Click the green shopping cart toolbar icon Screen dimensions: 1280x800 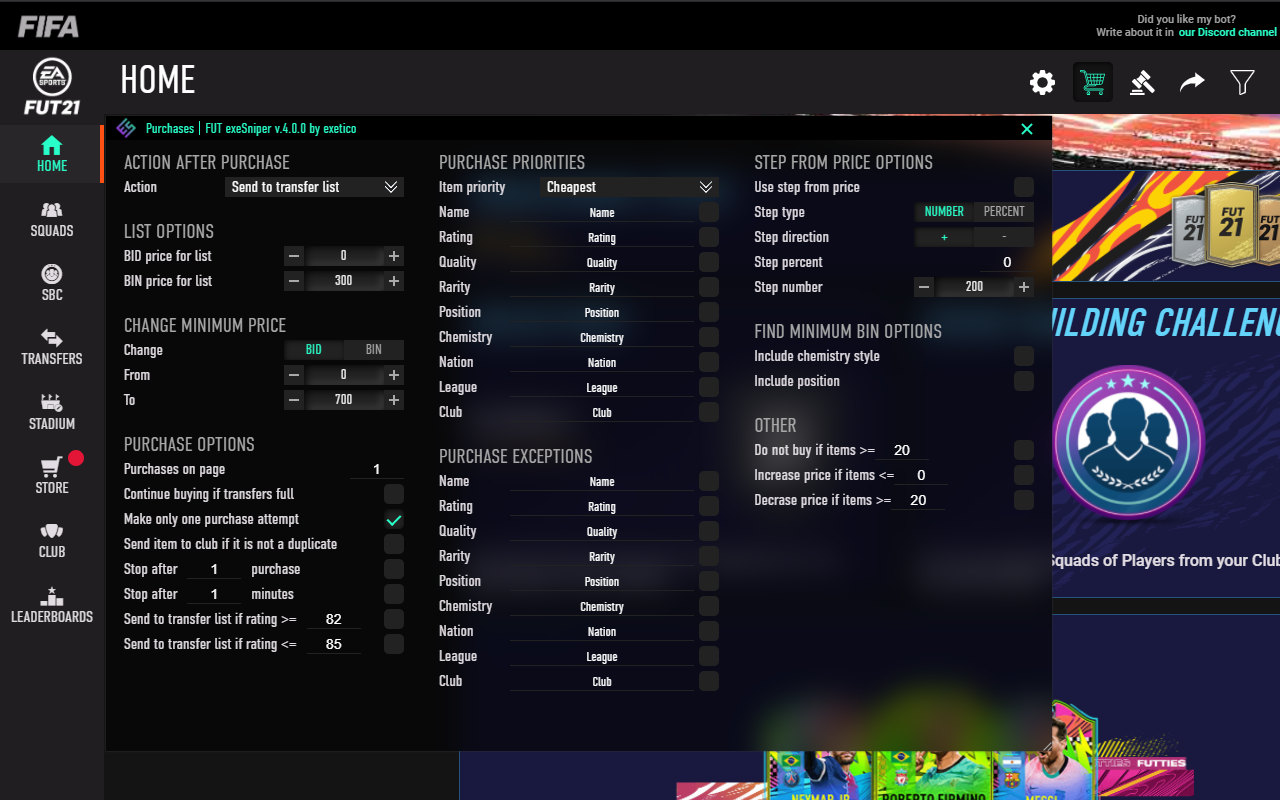coord(1092,82)
